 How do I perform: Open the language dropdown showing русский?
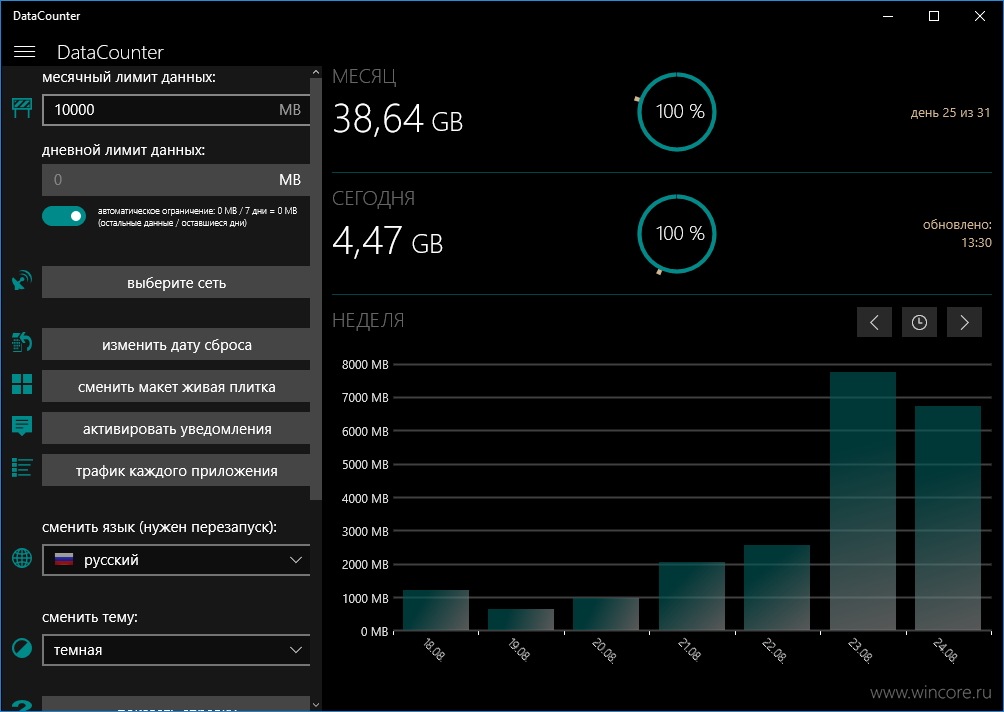pyautogui.click(x=176, y=560)
